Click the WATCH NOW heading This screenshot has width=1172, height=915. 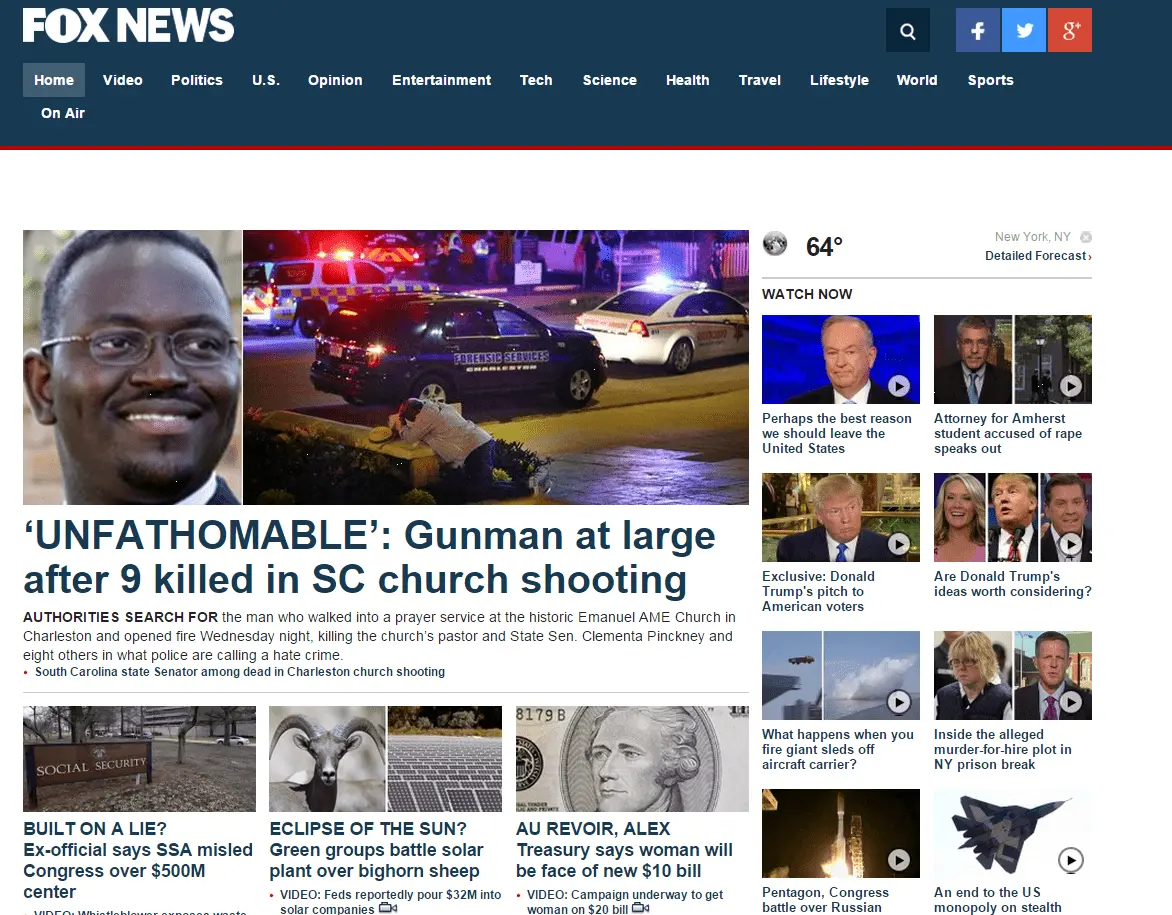click(806, 295)
